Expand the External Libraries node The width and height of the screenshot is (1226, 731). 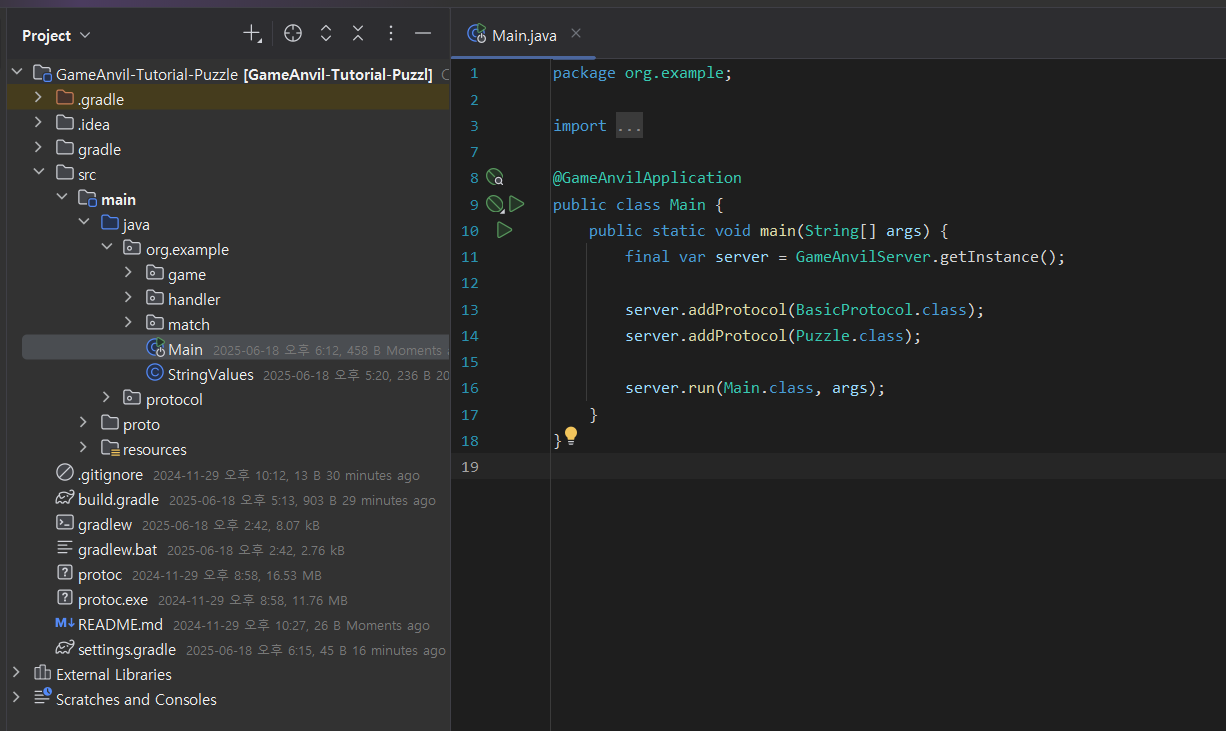coord(15,673)
